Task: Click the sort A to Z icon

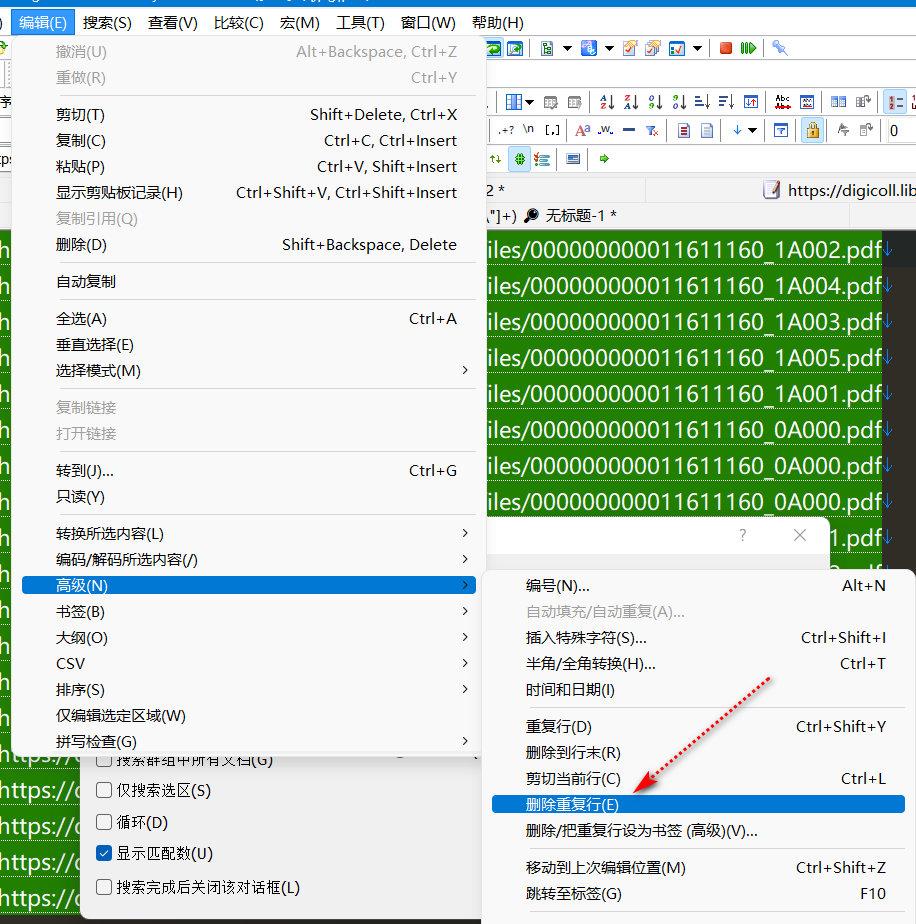Action: (x=606, y=102)
